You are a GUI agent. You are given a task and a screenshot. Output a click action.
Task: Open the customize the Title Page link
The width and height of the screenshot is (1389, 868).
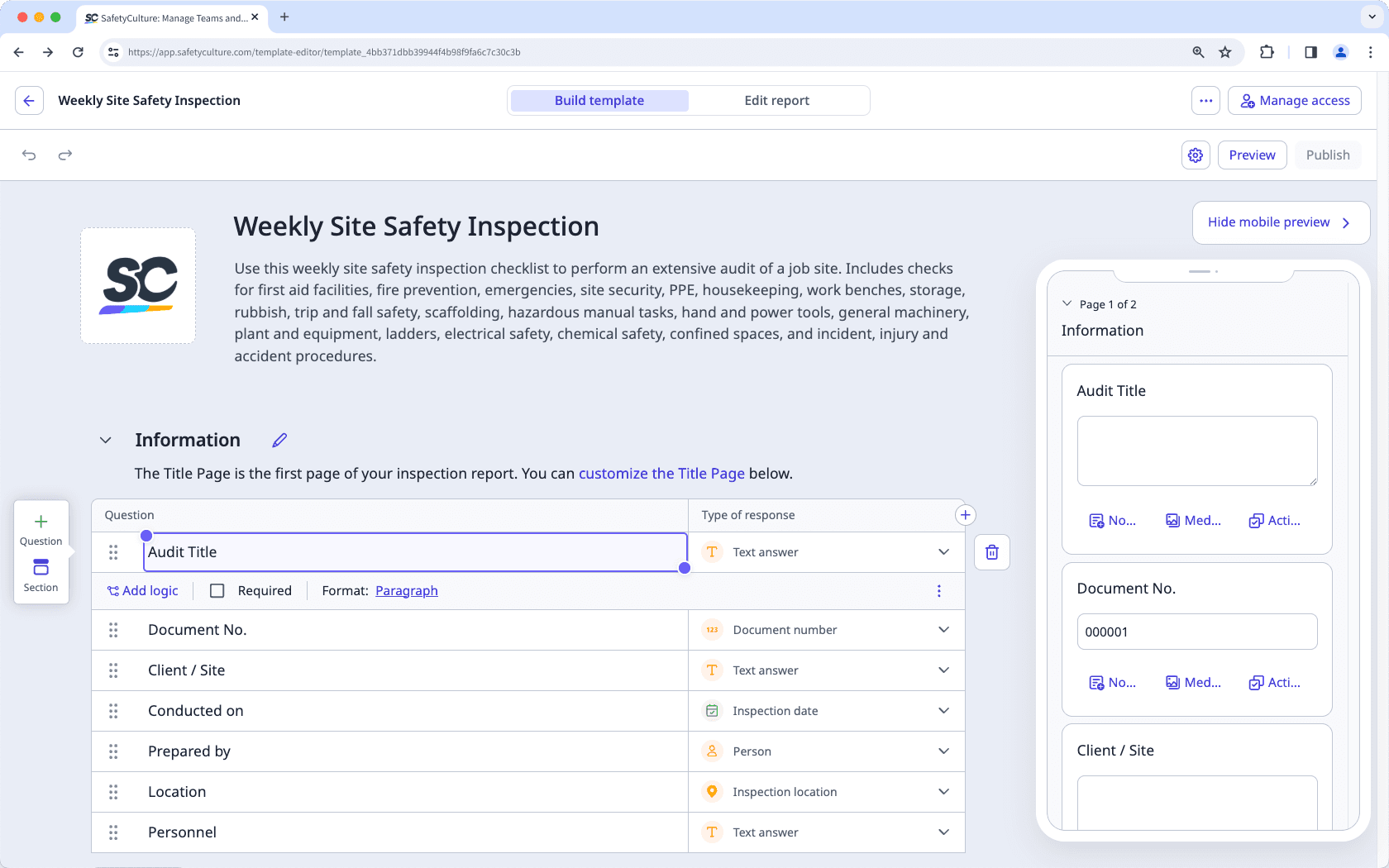(661, 473)
